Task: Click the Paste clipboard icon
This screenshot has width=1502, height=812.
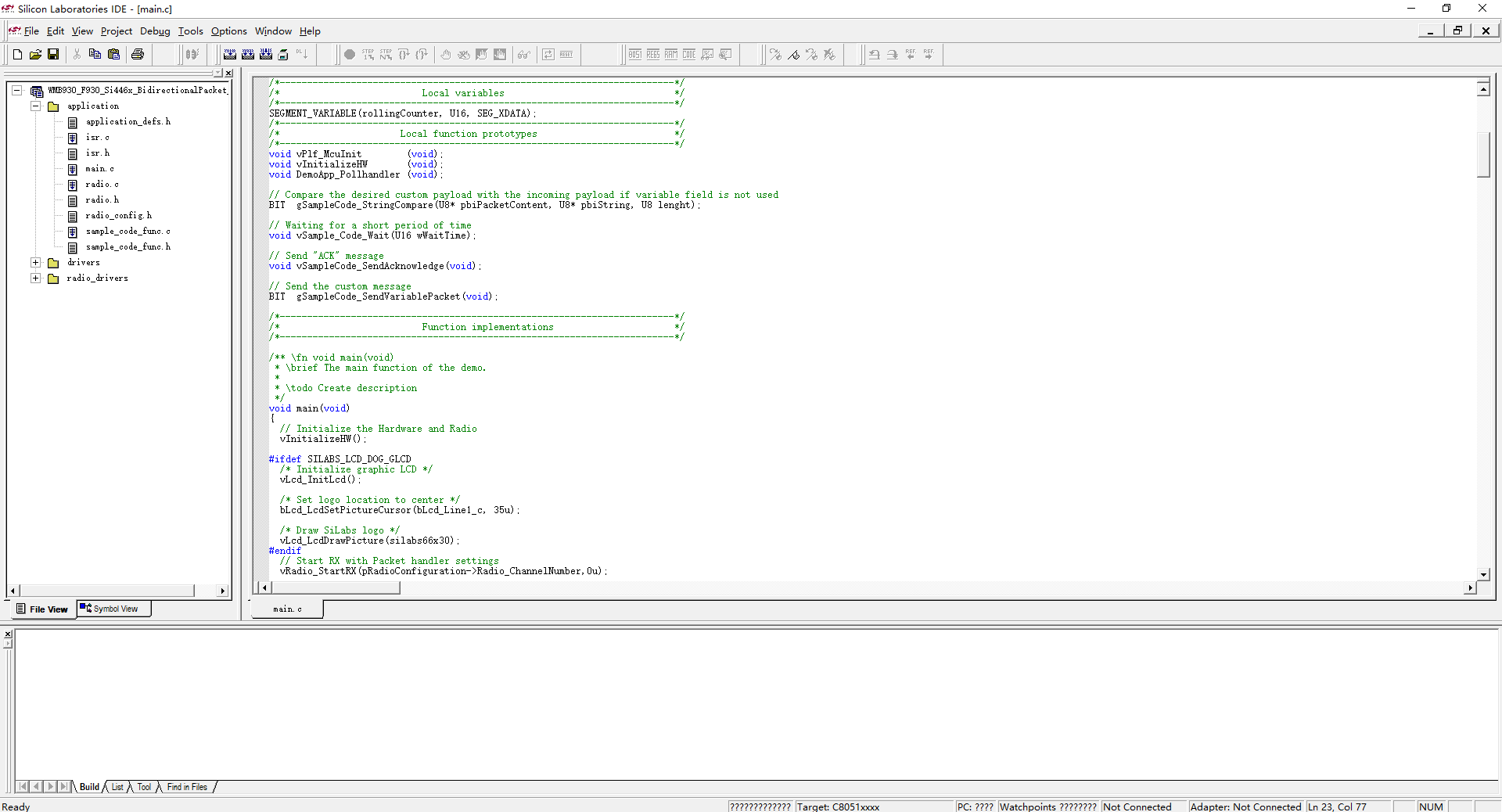Action: point(113,54)
